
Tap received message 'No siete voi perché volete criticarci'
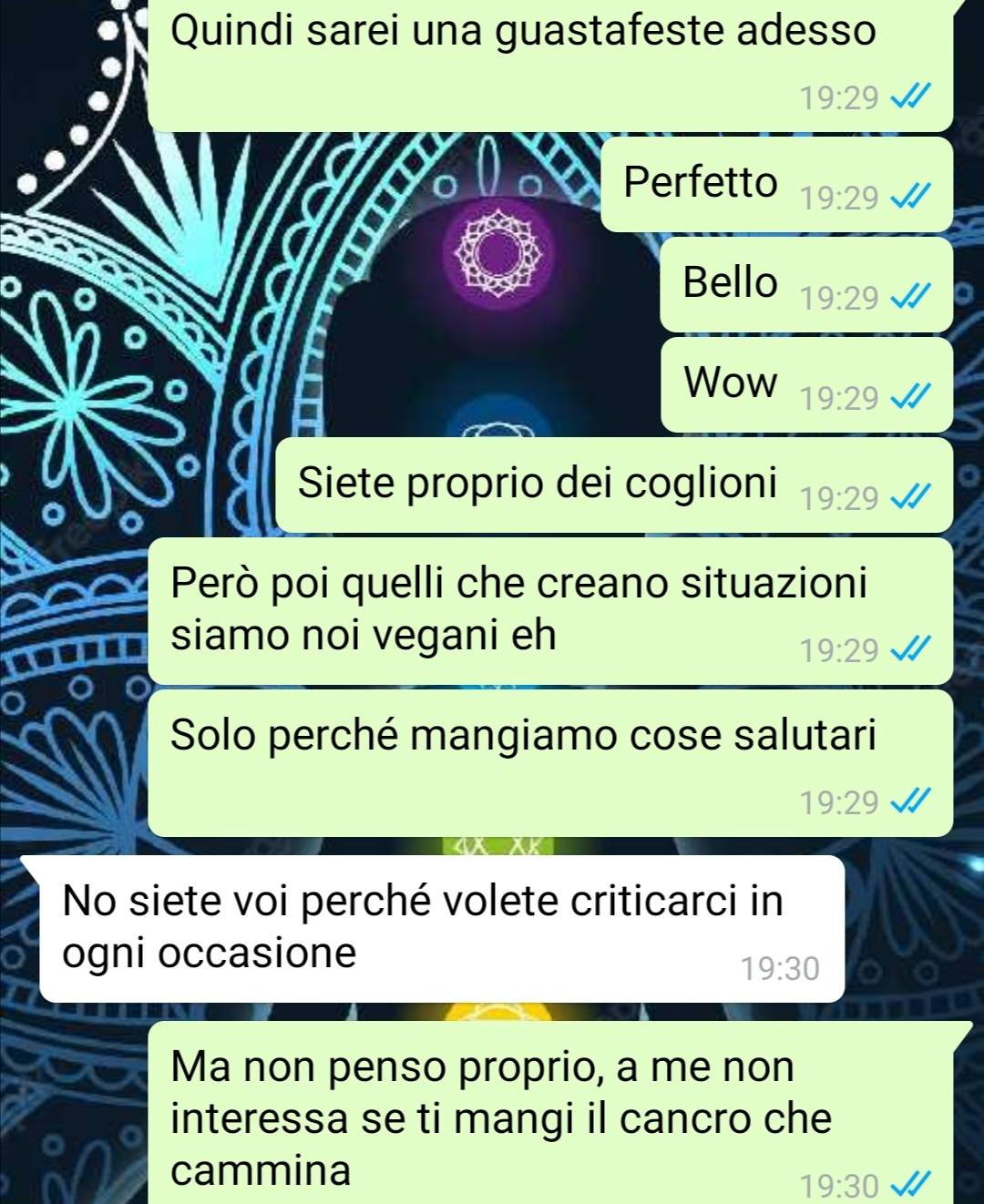(x=442, y=929)
